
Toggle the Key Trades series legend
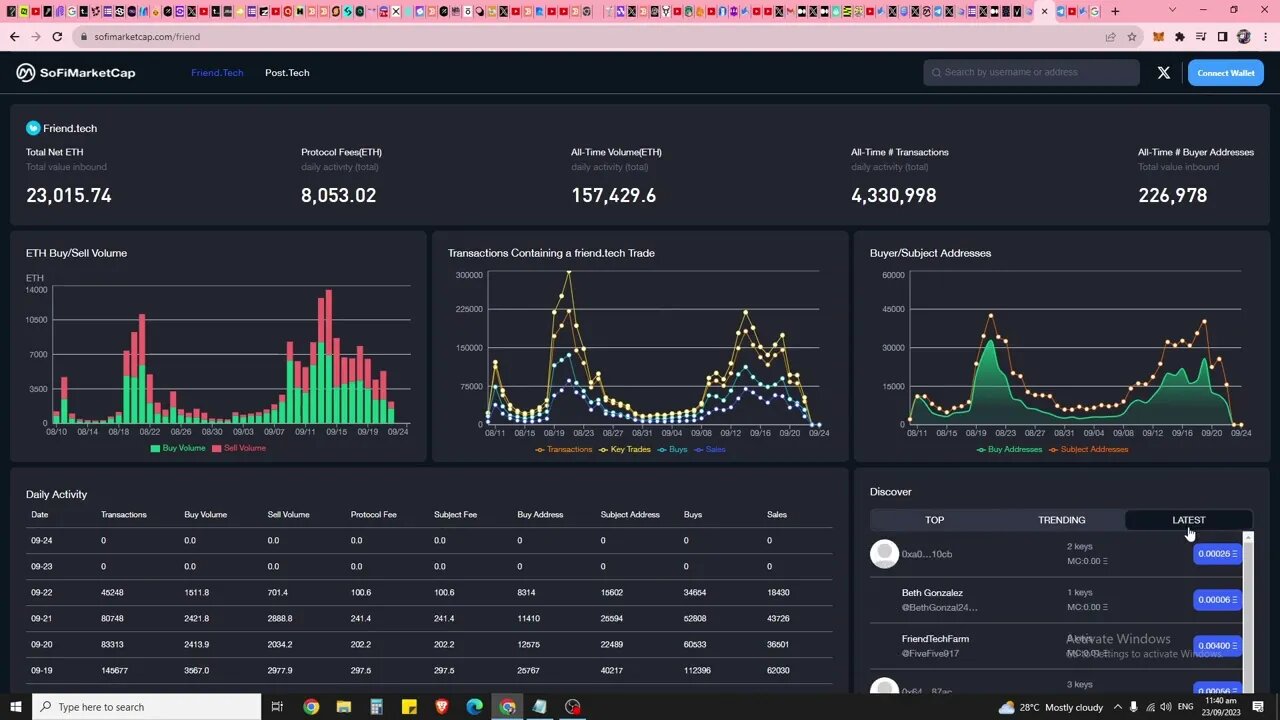point(624,449)
